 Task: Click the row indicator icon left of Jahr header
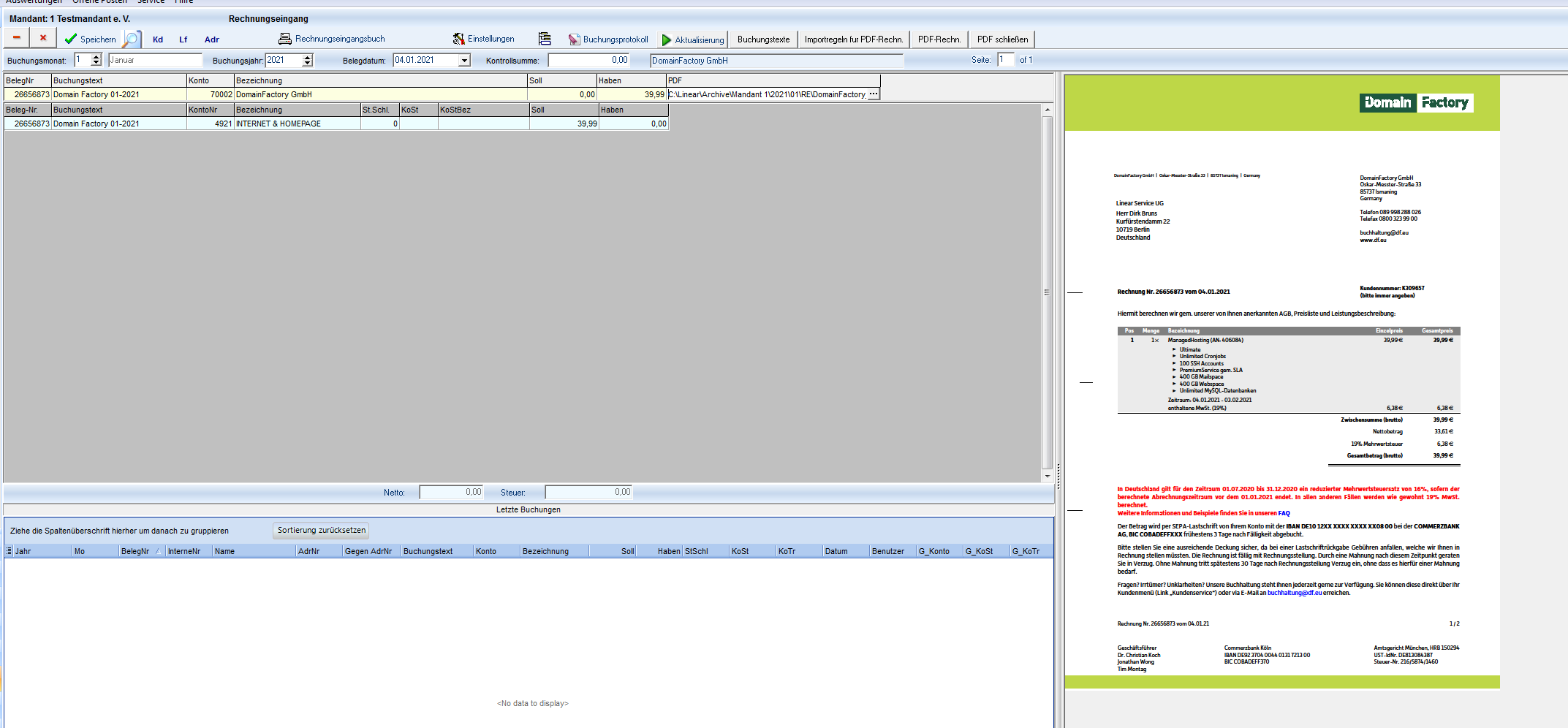coord(9,551)
